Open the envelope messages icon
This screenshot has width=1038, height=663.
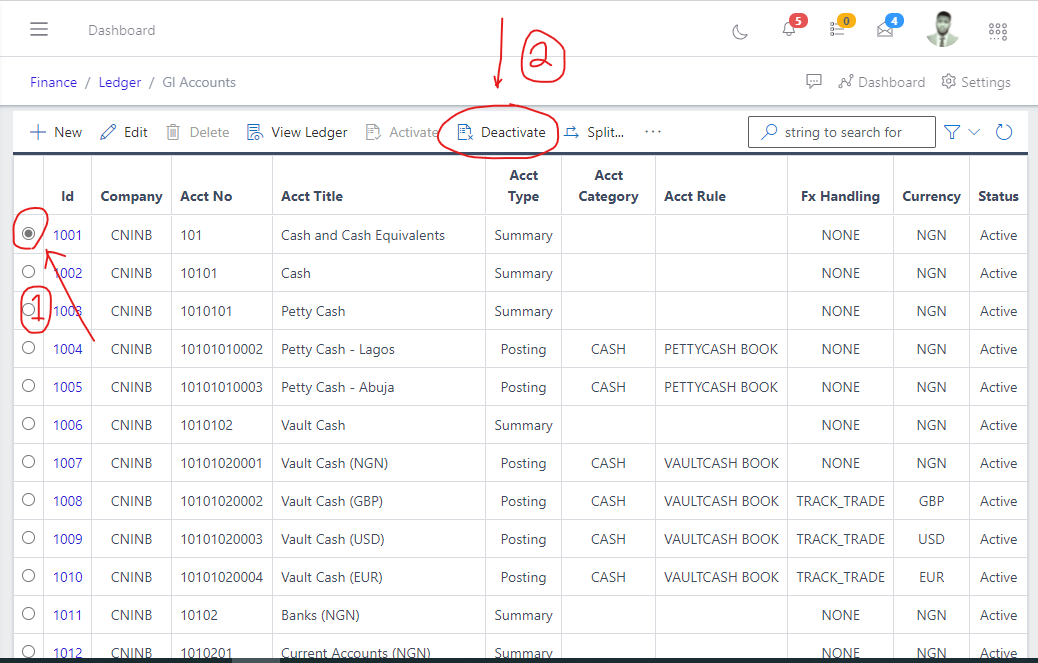coord(887,31)
